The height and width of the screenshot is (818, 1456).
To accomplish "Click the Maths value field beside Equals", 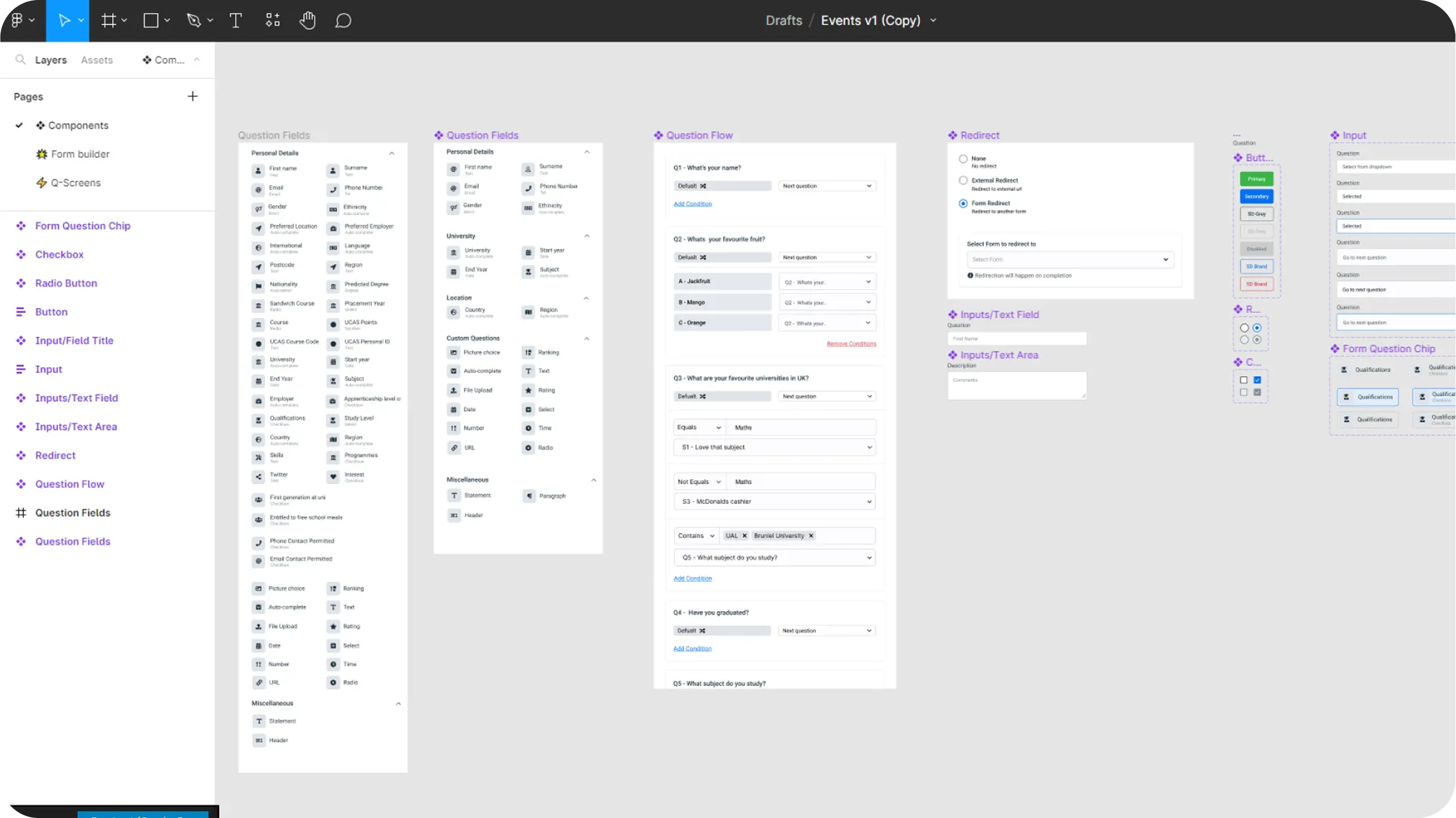I will (x=801, y=427).
